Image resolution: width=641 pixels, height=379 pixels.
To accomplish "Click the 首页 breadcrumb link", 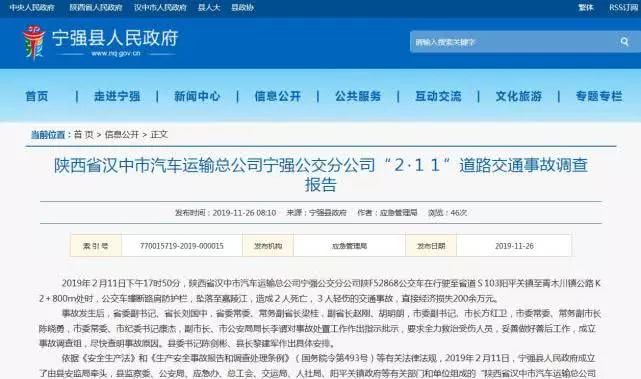I will point(83,134).
